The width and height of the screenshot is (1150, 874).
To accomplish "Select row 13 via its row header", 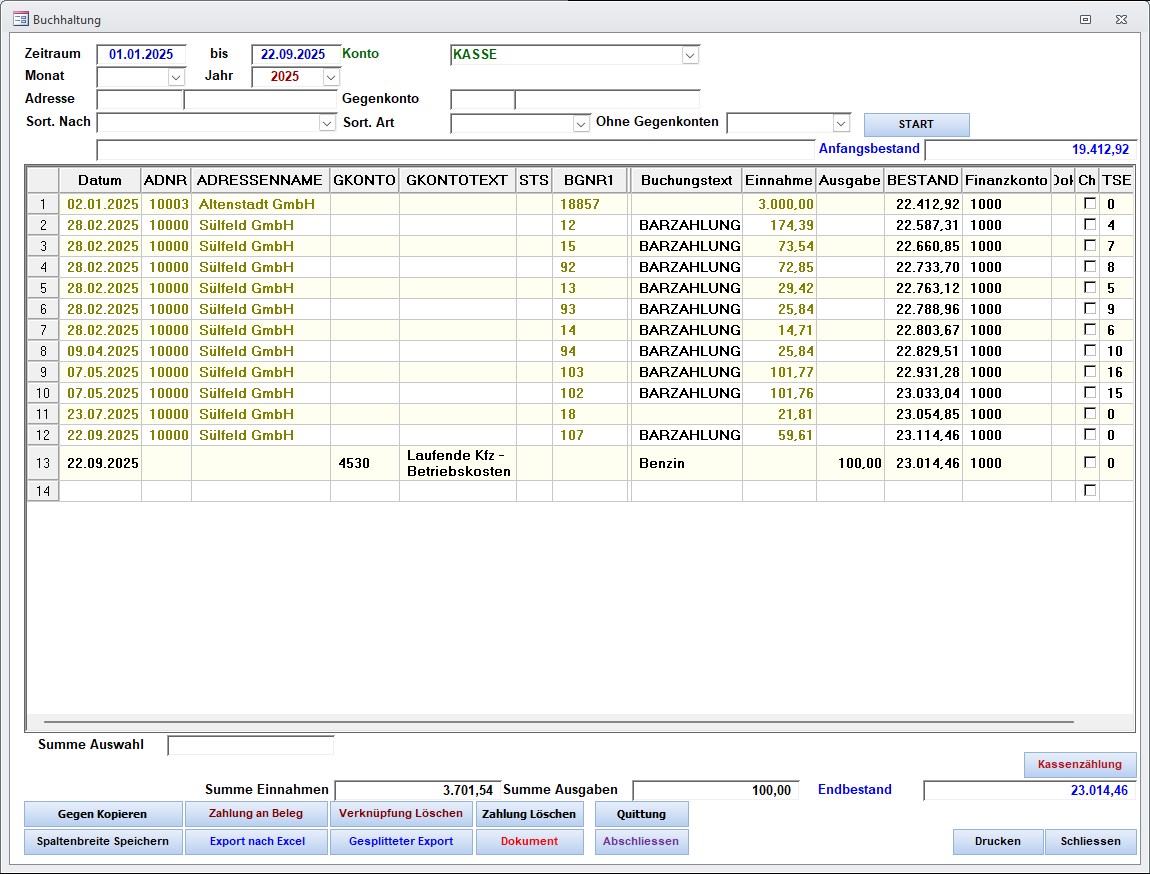I will [x=42, y=463].
